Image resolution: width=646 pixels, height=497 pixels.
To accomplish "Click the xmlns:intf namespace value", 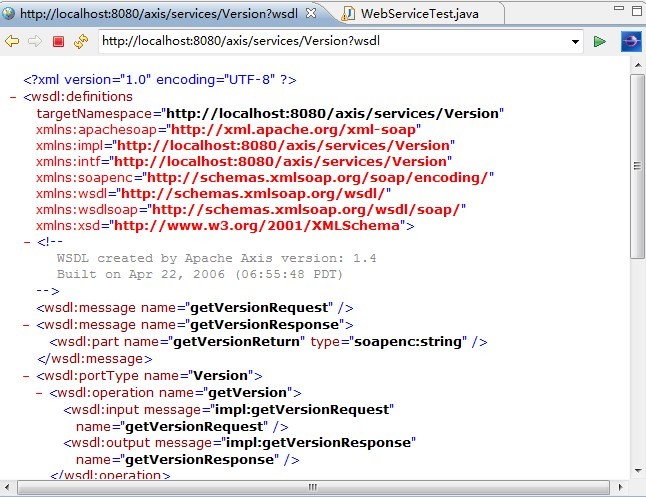I will [x=280, y=162].
